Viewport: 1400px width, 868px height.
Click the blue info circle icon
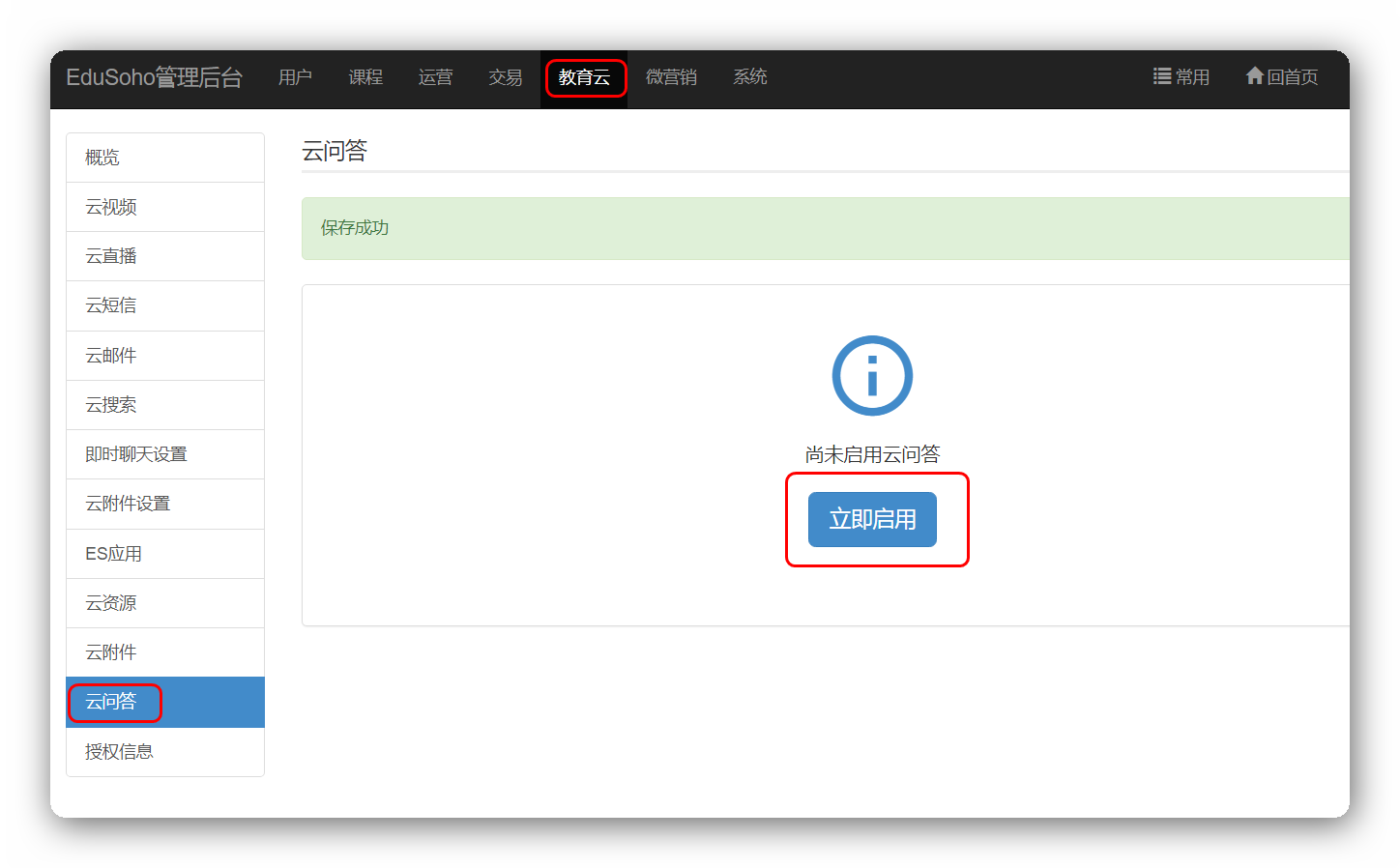tap(872, 376)
